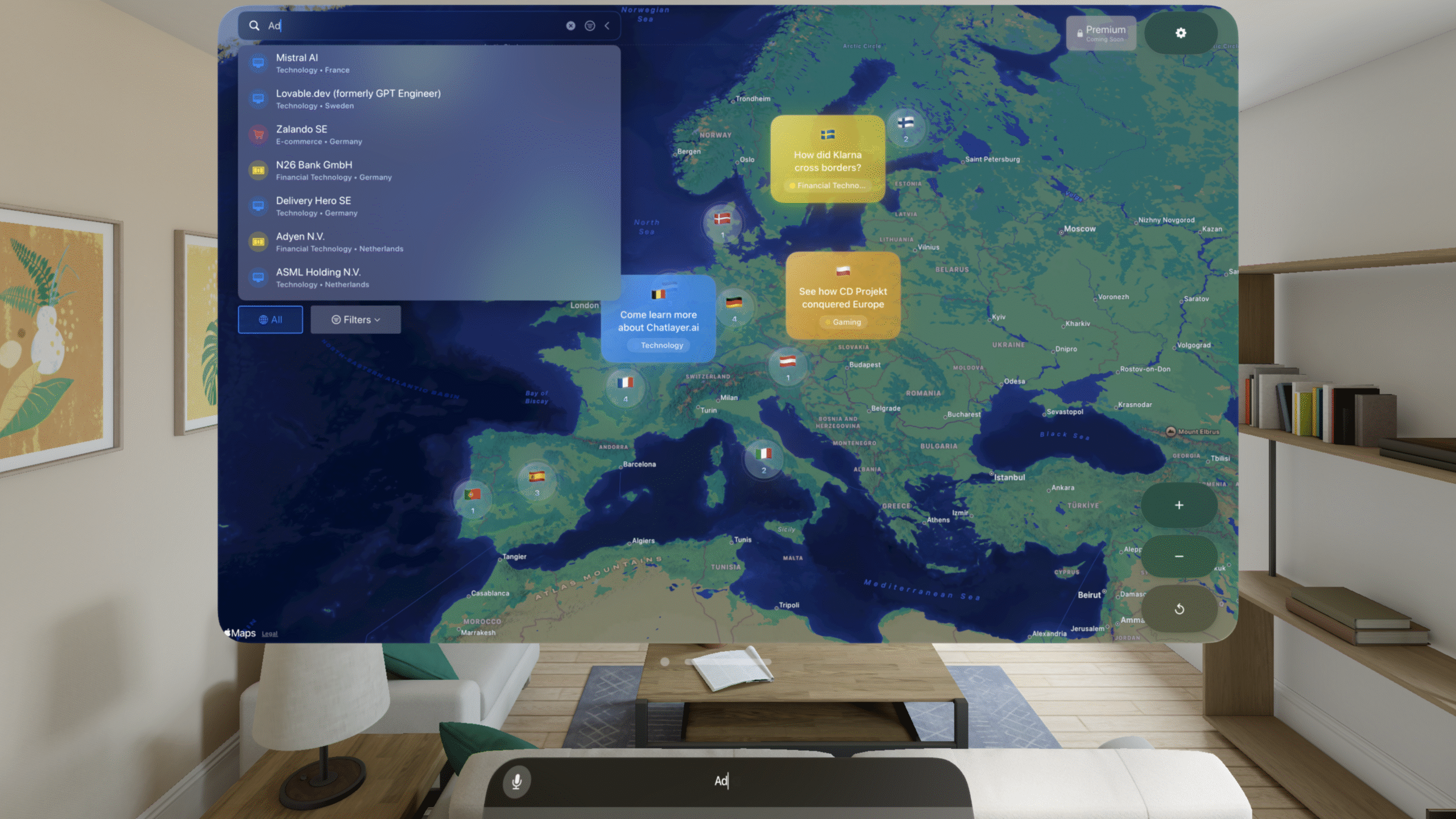Select ASML Holding N.V. search result

click(x=429, y=278)
